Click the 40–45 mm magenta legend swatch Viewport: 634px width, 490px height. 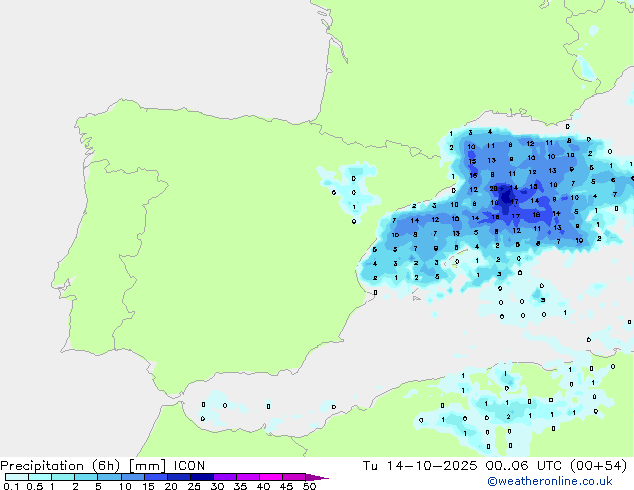(271, 477)
